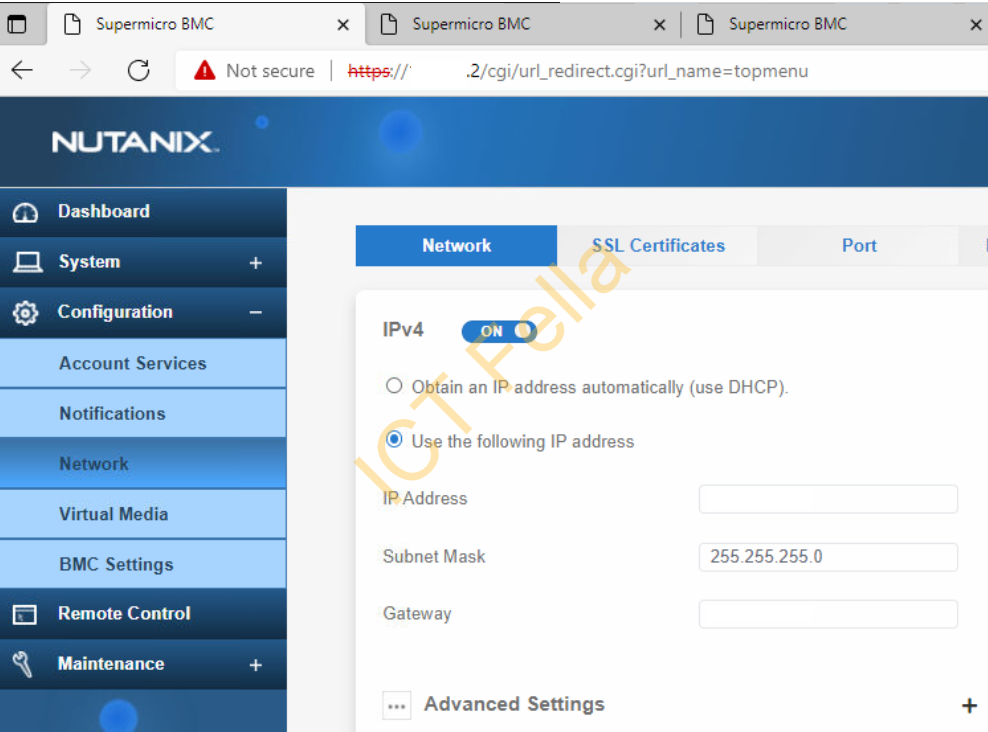The image size is (988, 732).
Task: Switch to the Port tab
Action: click(x=859, y=246)
